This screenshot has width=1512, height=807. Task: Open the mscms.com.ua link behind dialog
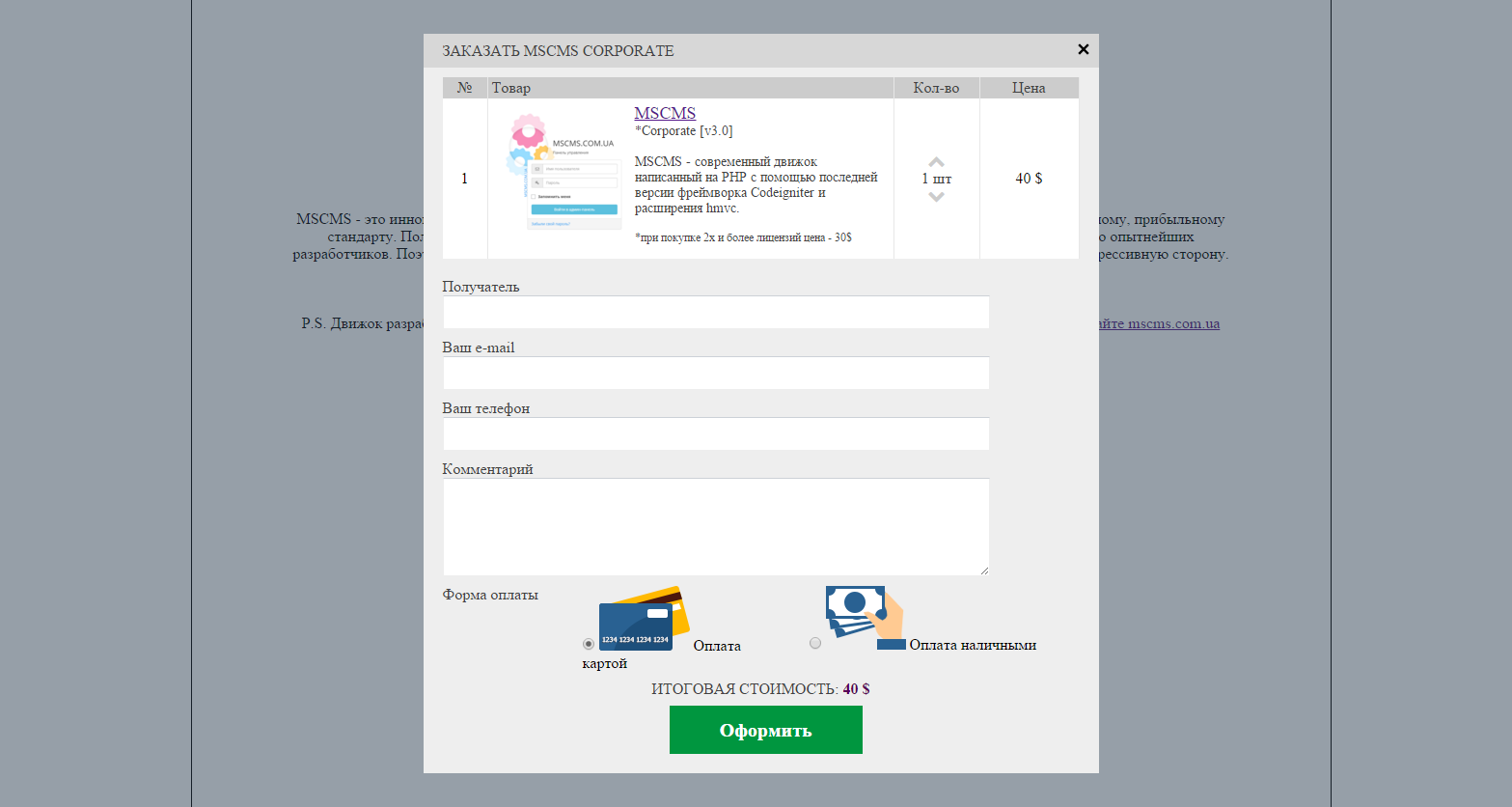click(1159, 323)
